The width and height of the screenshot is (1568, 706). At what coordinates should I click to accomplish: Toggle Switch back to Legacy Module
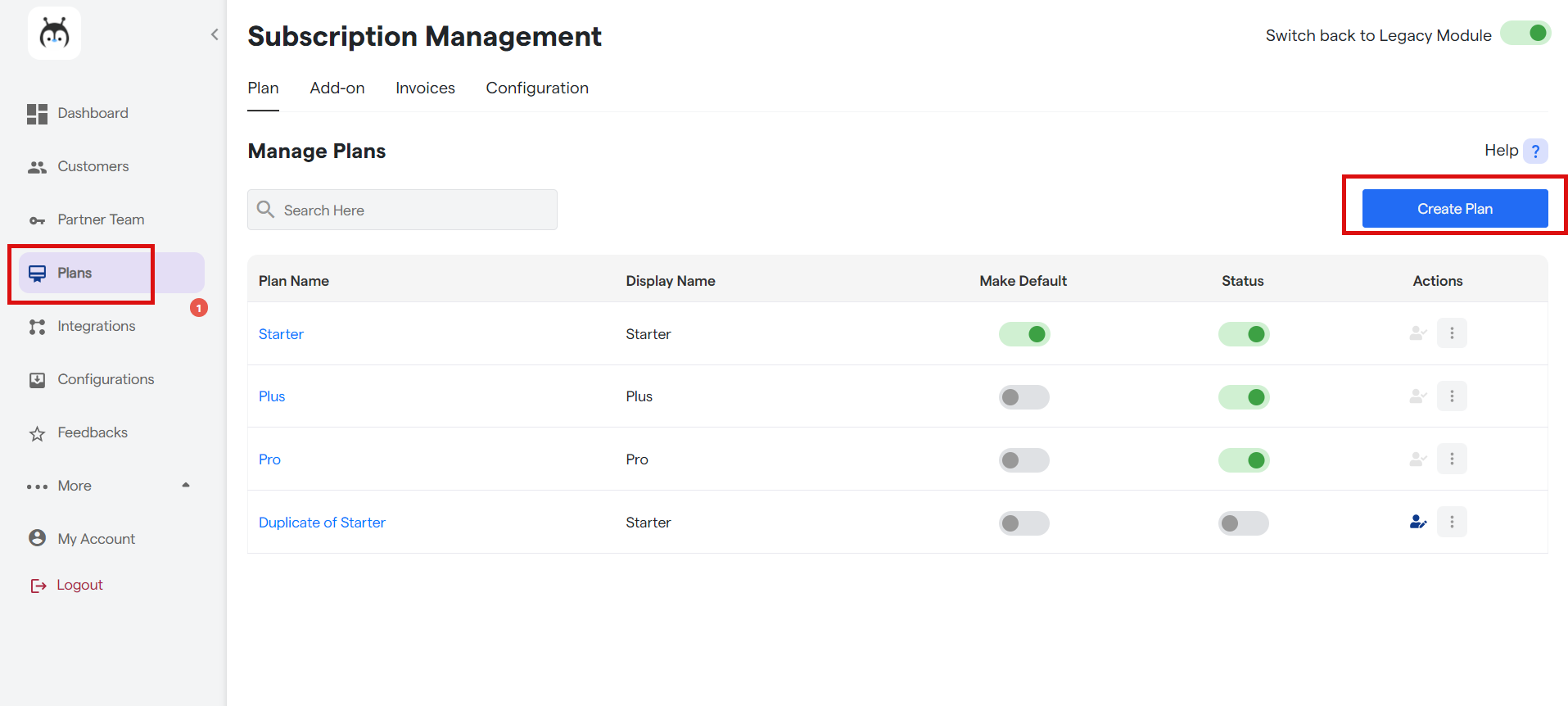(1525, 34)
